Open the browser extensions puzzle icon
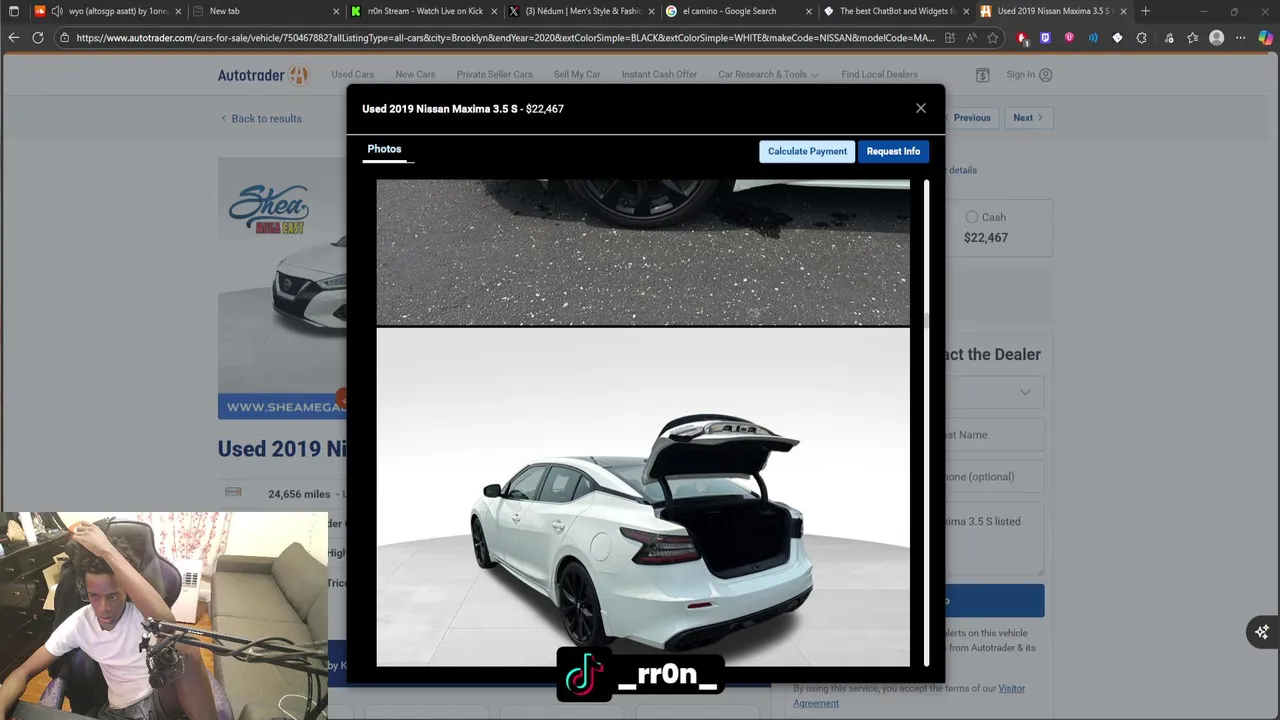The image size is (1280, 720). click(x=1141, y=38)
